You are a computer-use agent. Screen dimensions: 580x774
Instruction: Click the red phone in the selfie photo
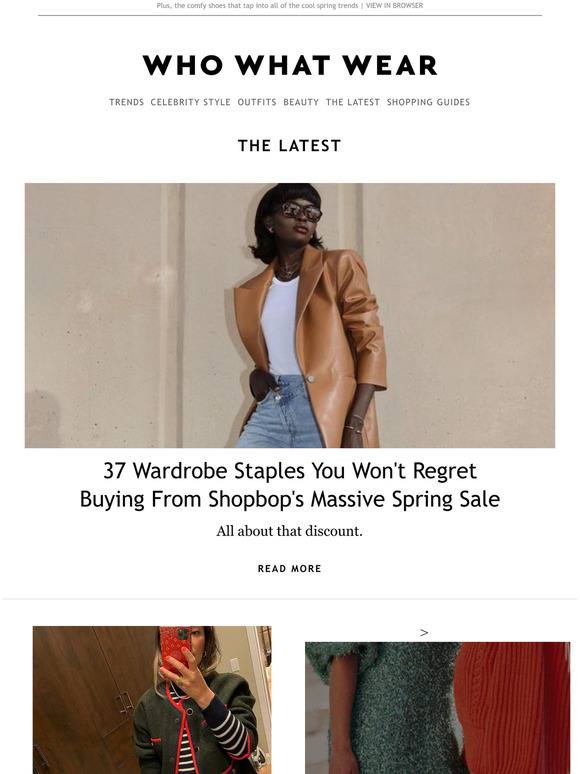(175, 649)
